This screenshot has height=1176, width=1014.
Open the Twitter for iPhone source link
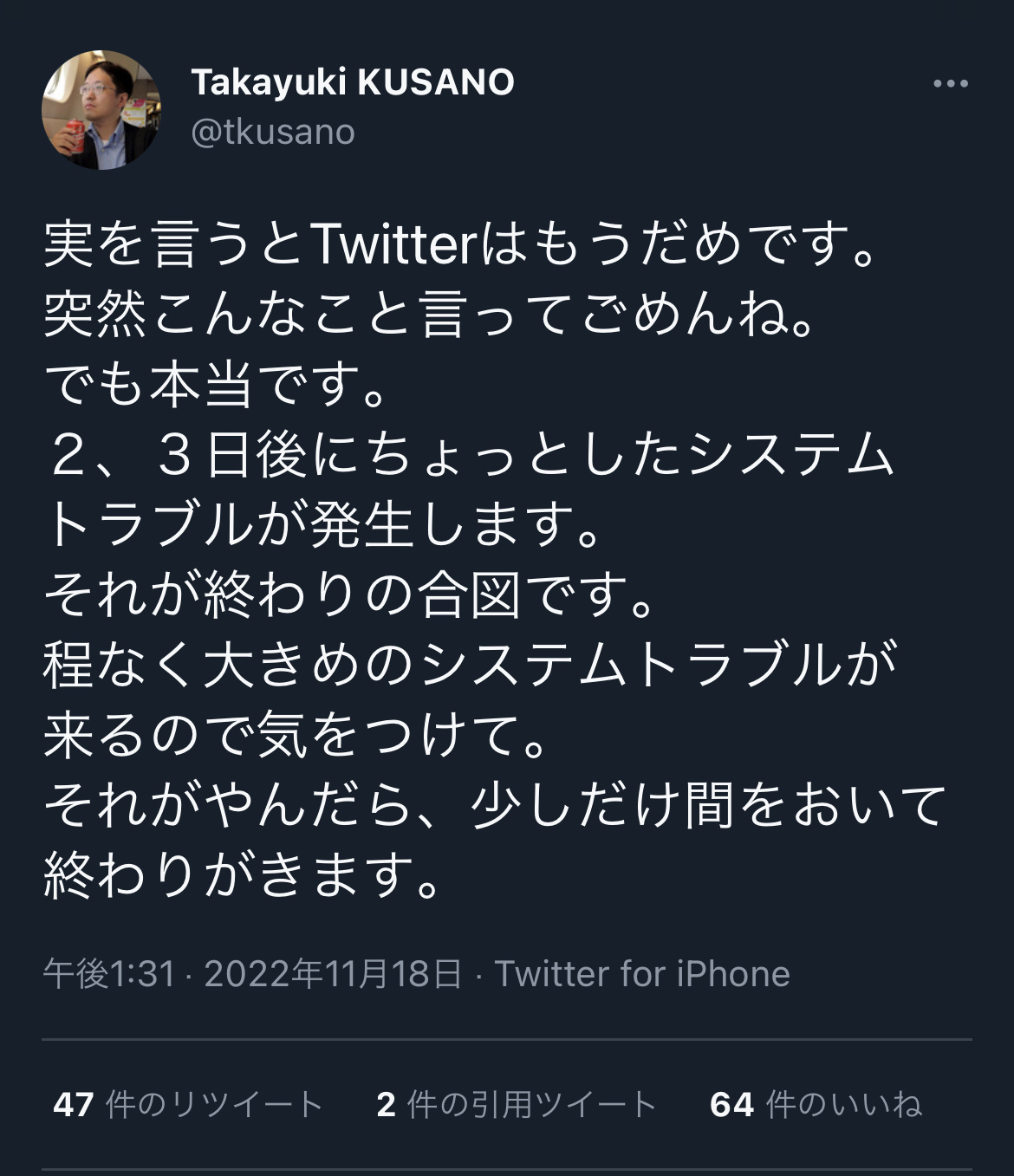[641, 974]
